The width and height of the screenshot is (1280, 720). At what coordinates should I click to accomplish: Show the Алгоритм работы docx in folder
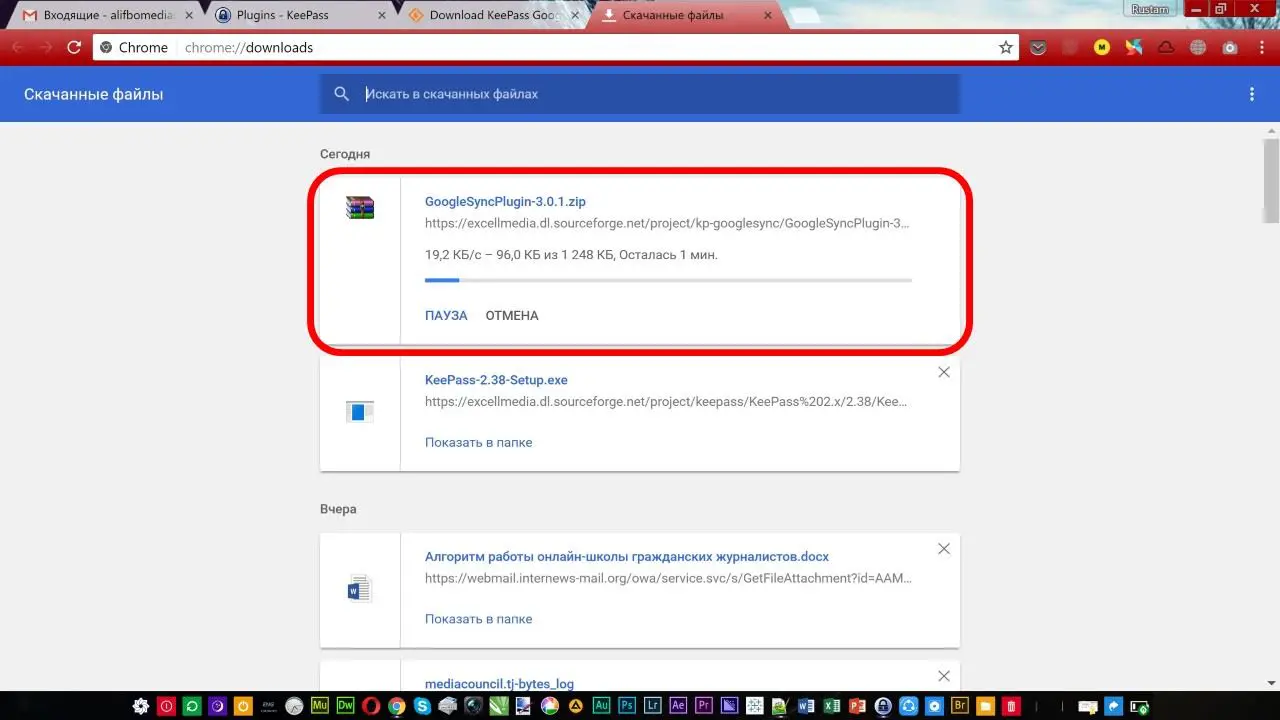pos(478,619)
